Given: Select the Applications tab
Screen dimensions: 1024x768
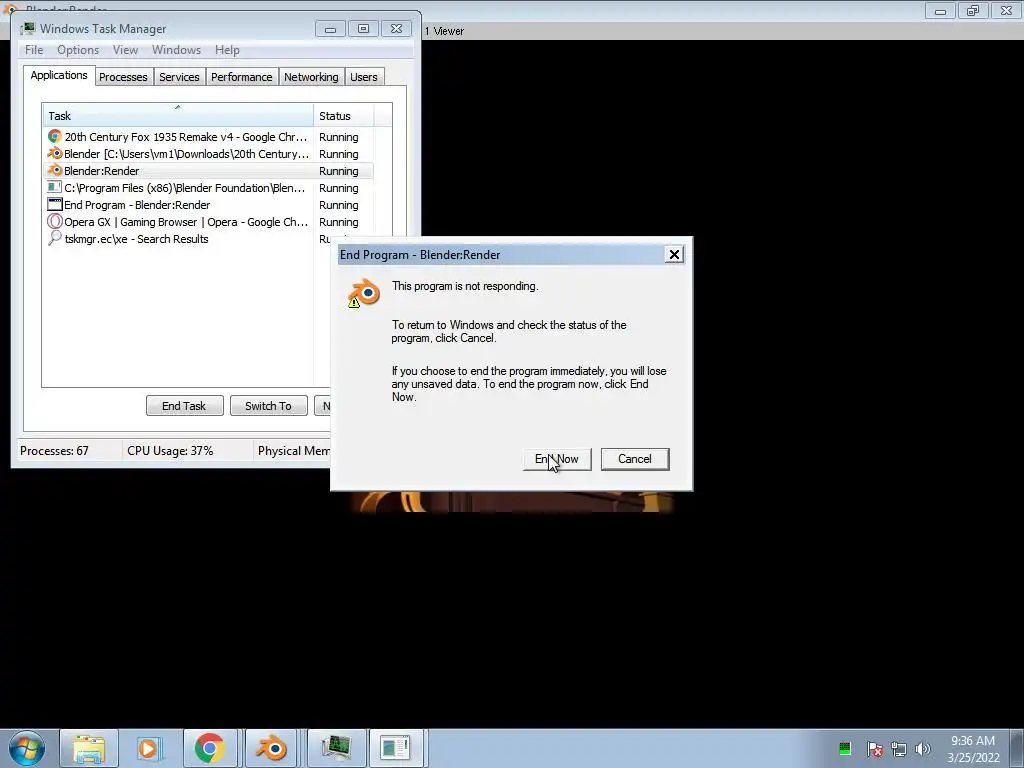Looking at the screenshot, I should [x=59, y=75].
